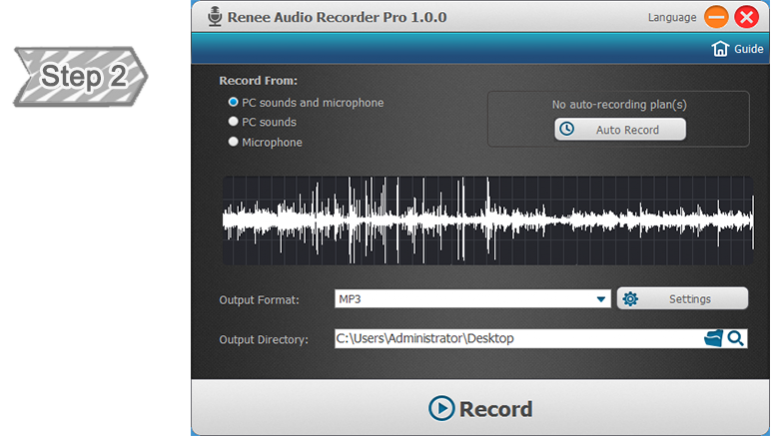Expand the Output Format dropdown arrow

(x=601, y=299)
